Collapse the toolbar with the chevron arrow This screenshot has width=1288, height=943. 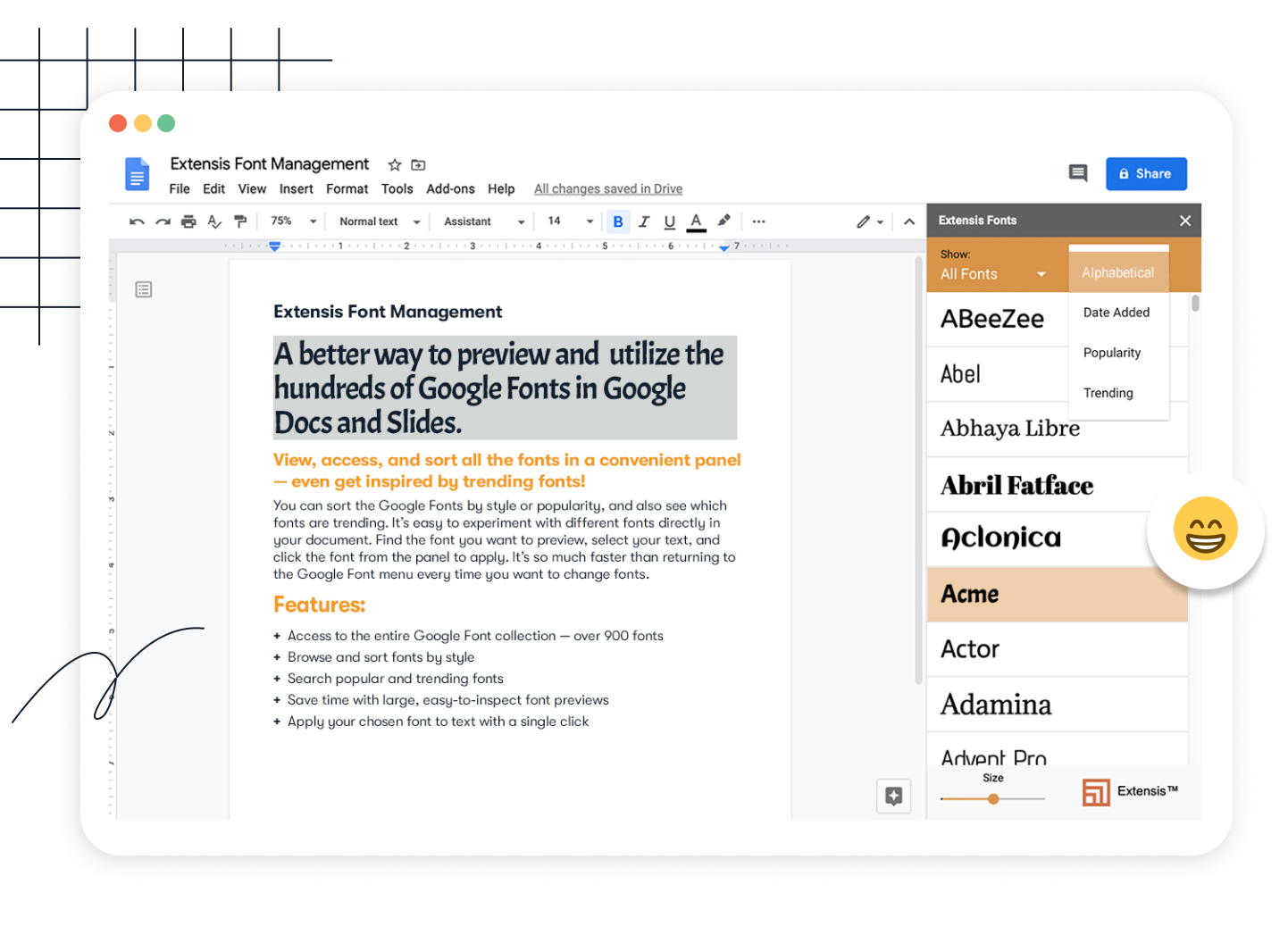(908, 221)
